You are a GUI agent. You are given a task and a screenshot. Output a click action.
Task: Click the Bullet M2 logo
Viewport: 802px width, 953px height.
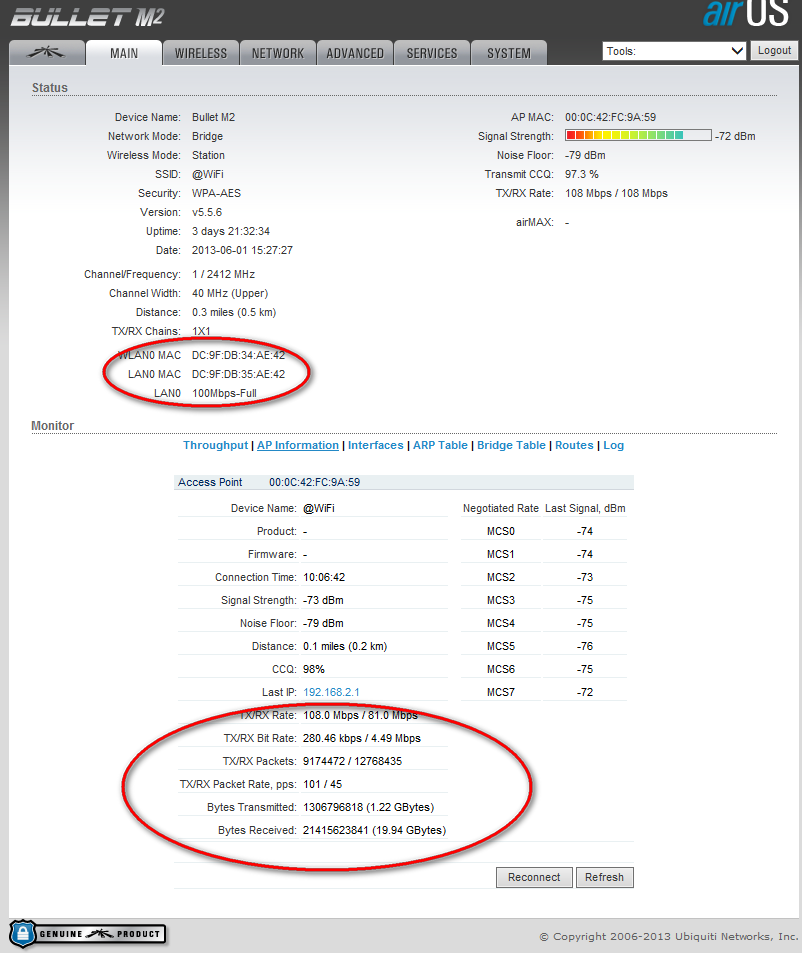tap(87, 17)
